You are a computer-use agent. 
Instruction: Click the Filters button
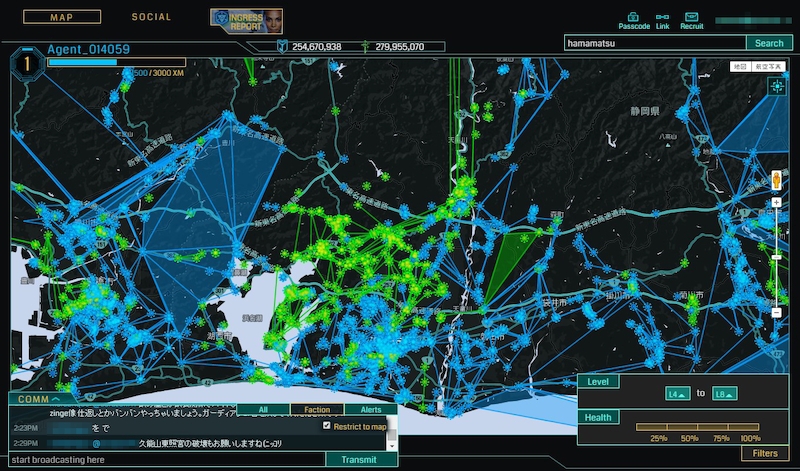[x=765, y=453]
